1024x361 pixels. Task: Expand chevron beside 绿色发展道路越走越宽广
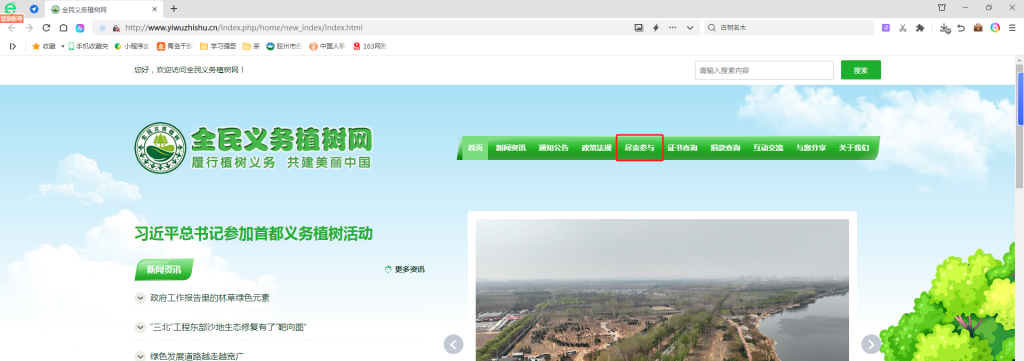140,356
